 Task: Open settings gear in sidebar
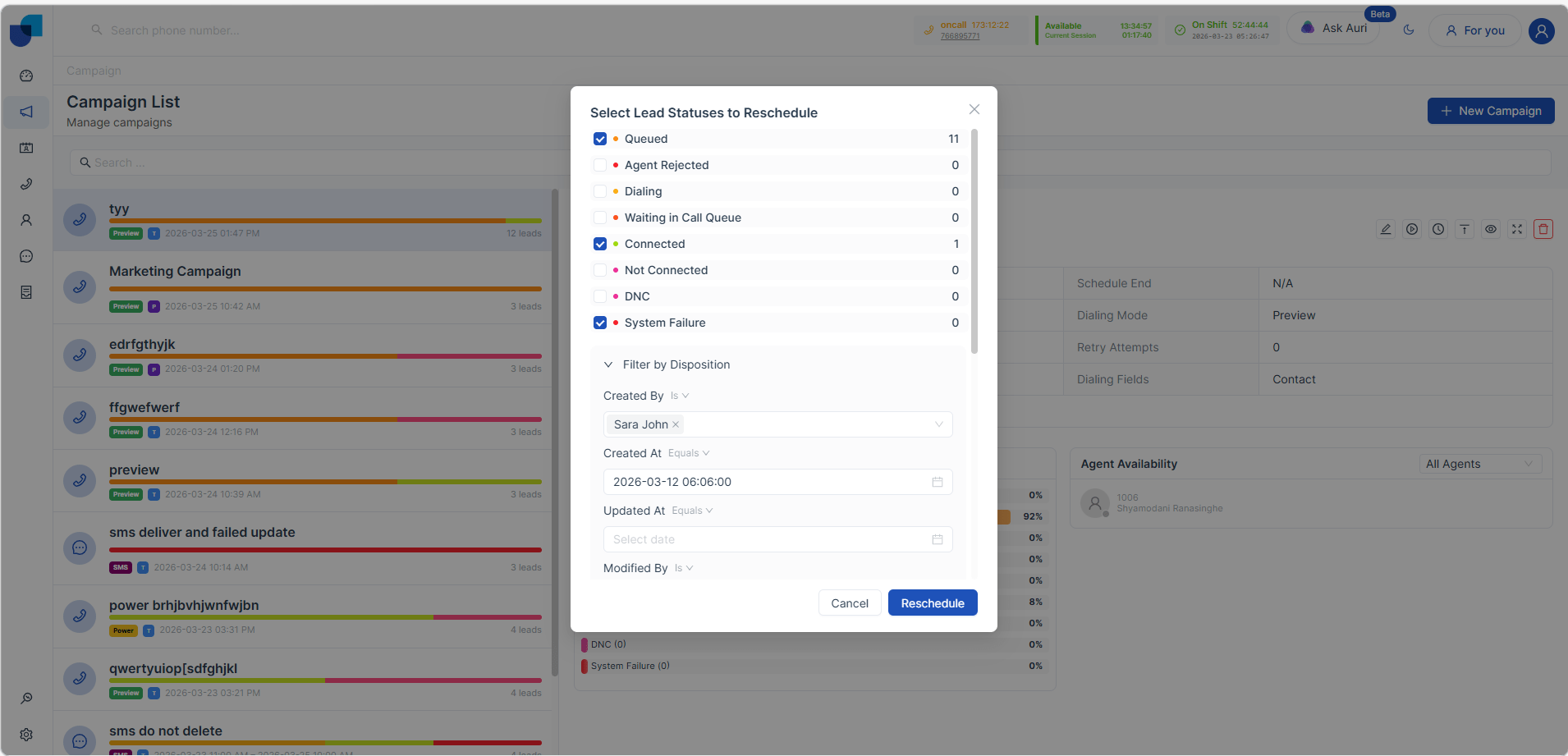[26, 735]
